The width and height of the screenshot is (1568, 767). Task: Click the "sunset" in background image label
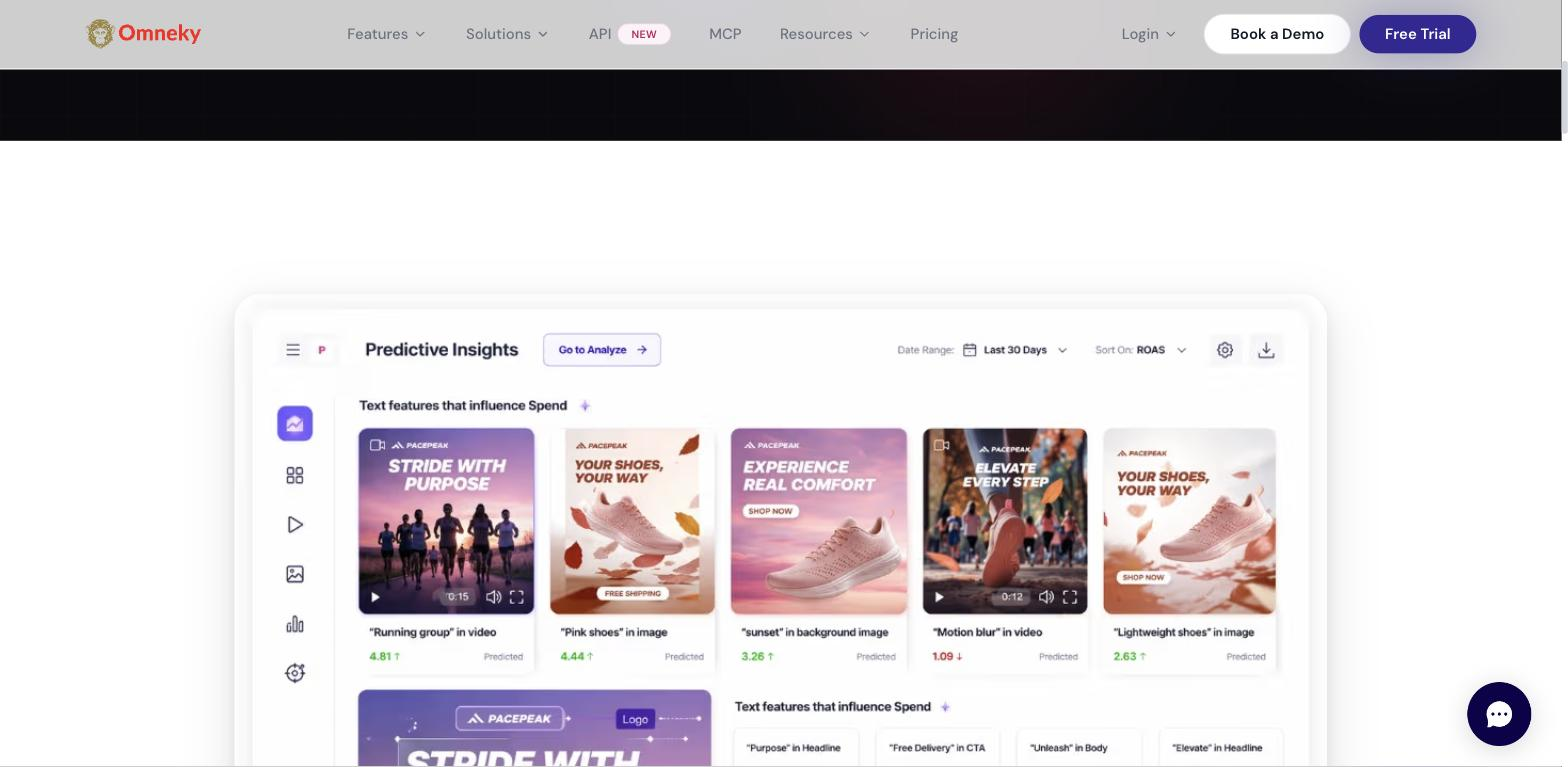(815, 632)
